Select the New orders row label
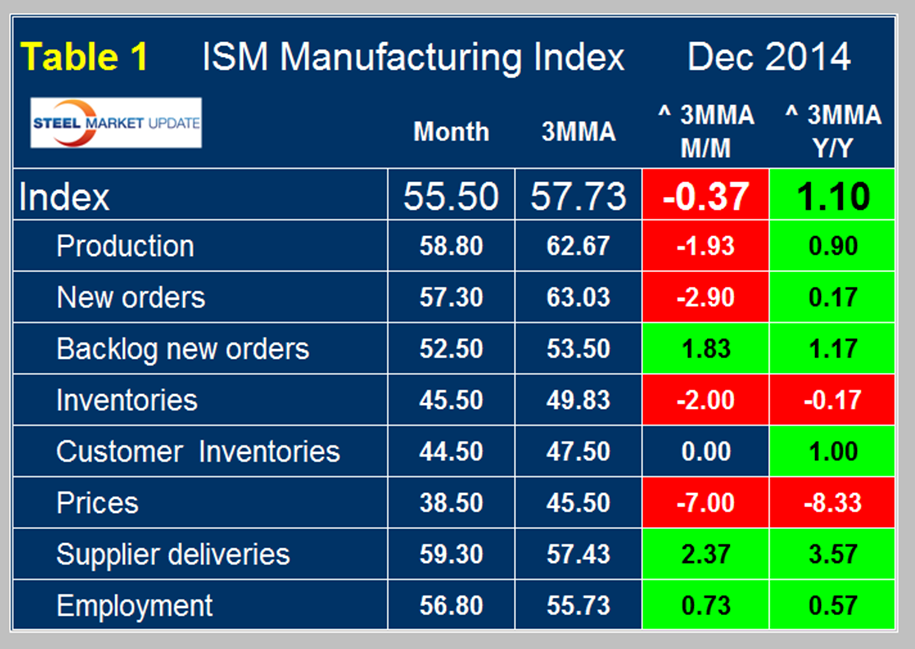The height and width of the screenshot is (649, 915). click(130, 297)
